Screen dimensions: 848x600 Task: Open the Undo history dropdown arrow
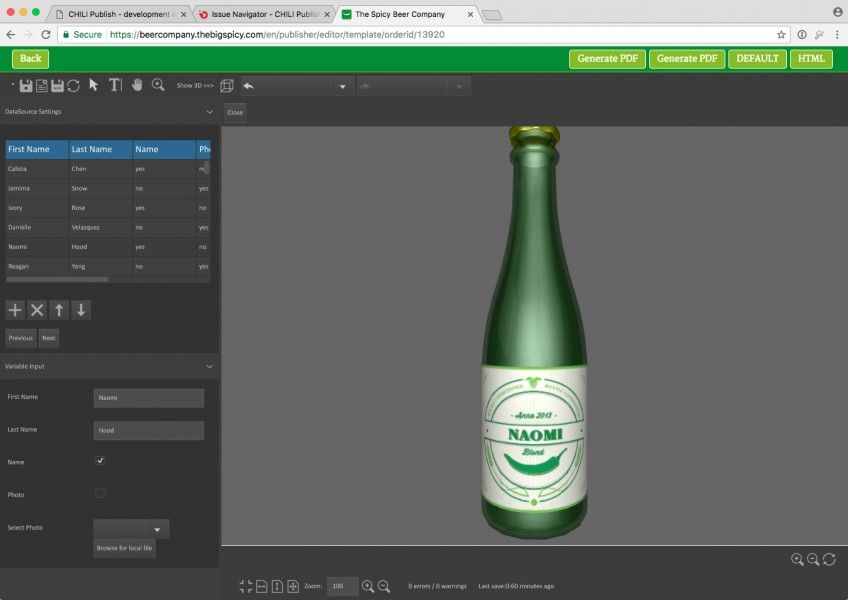pyautogui.click(x=342, y=87)
